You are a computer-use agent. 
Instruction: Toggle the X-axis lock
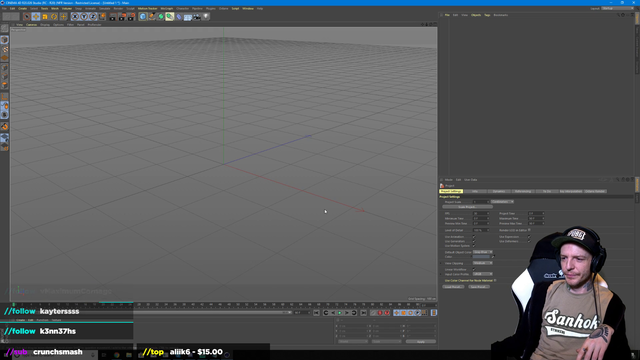(75, 17)
